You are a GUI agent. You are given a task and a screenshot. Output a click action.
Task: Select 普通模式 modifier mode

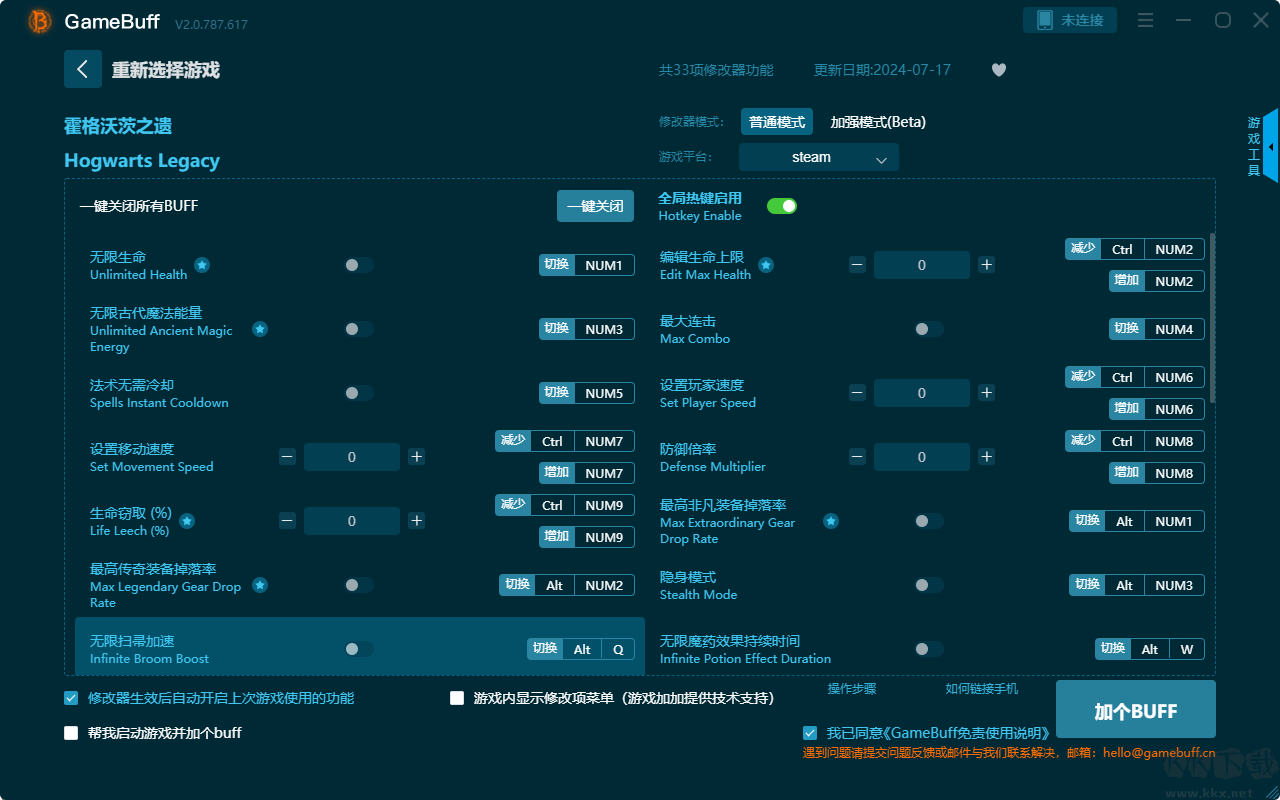pos(777,122)
